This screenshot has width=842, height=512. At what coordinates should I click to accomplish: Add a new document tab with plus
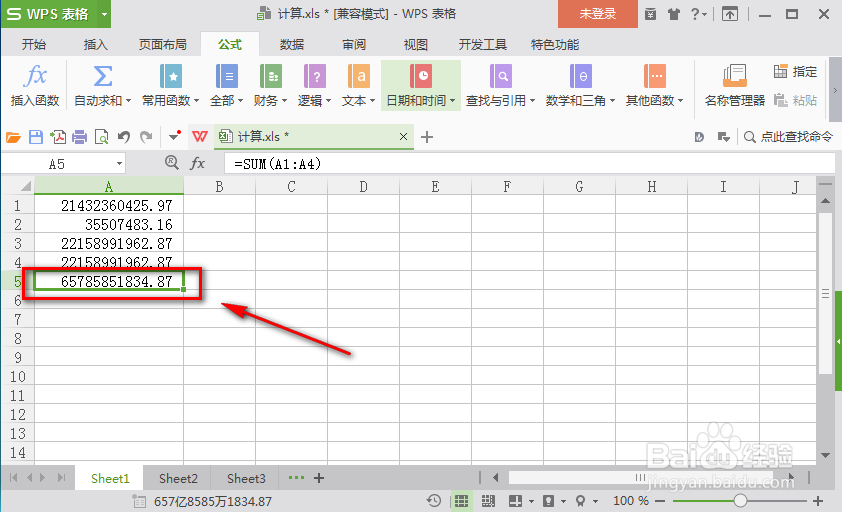coord(427,137)
